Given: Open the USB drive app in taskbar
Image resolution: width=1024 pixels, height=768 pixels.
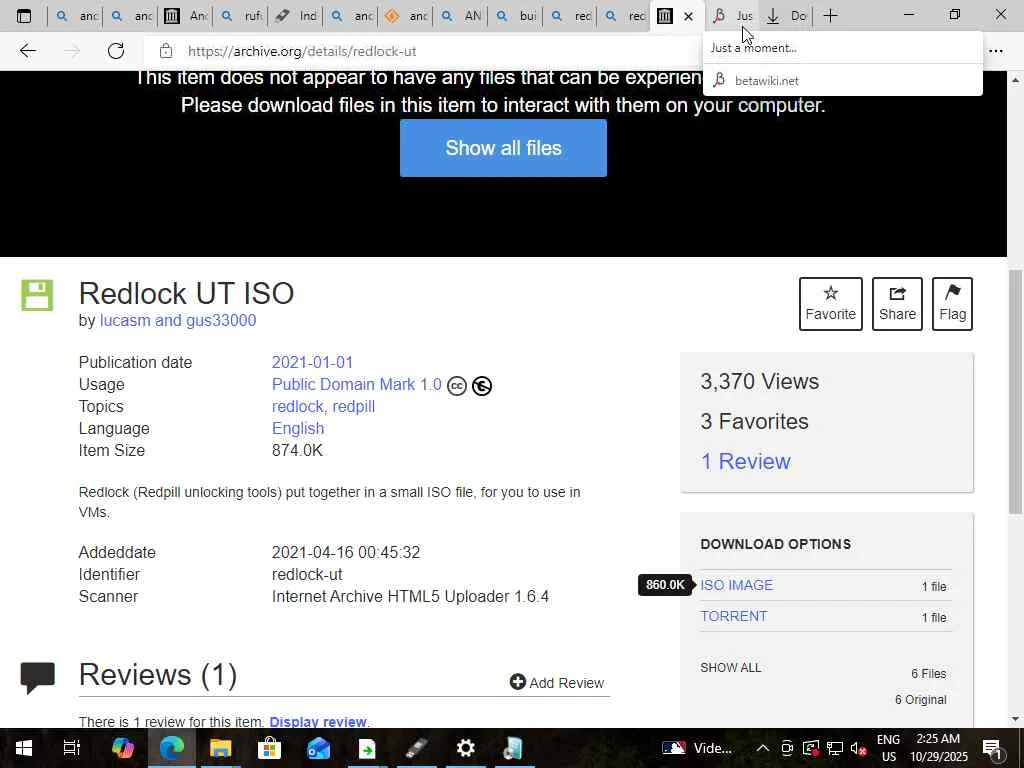Looking at the screenshot, I should [x=417, y=748].
